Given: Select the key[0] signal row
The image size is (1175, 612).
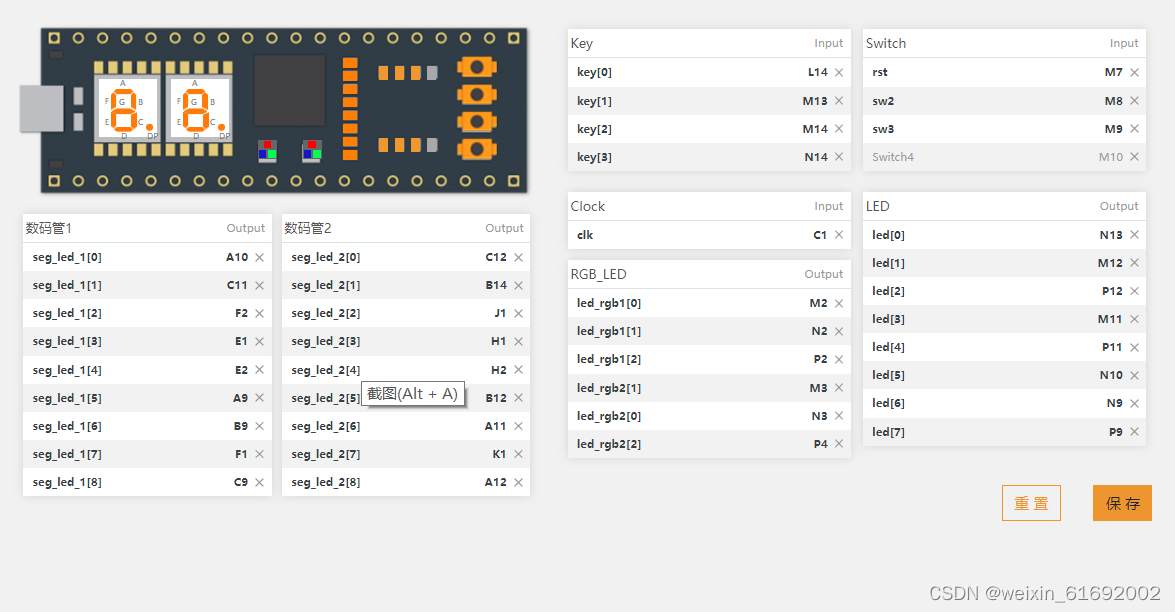Looking at the screenshot, I should pyautogui.click(x=709, y=73).
